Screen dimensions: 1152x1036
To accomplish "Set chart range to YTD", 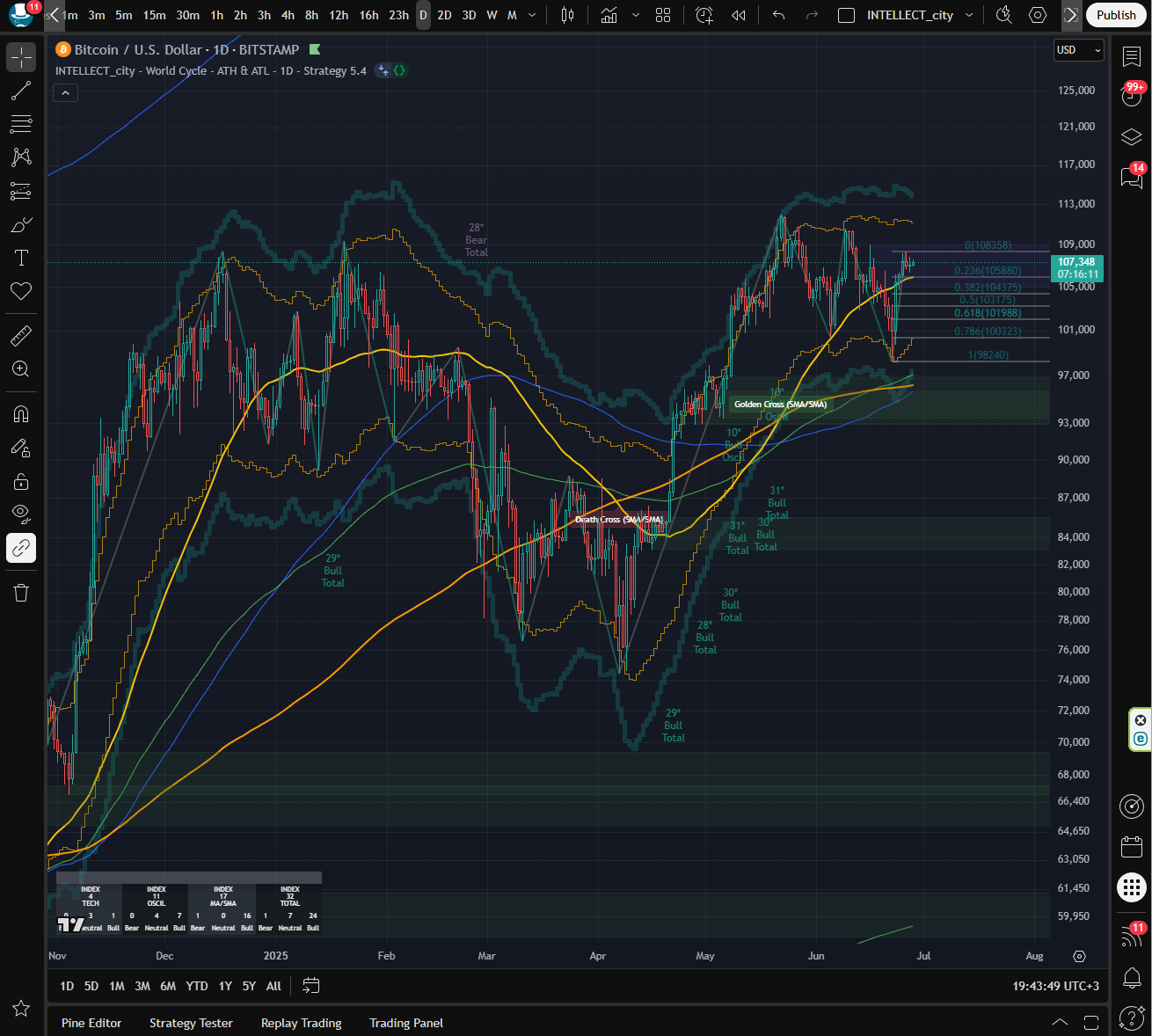I will (197, 986).
